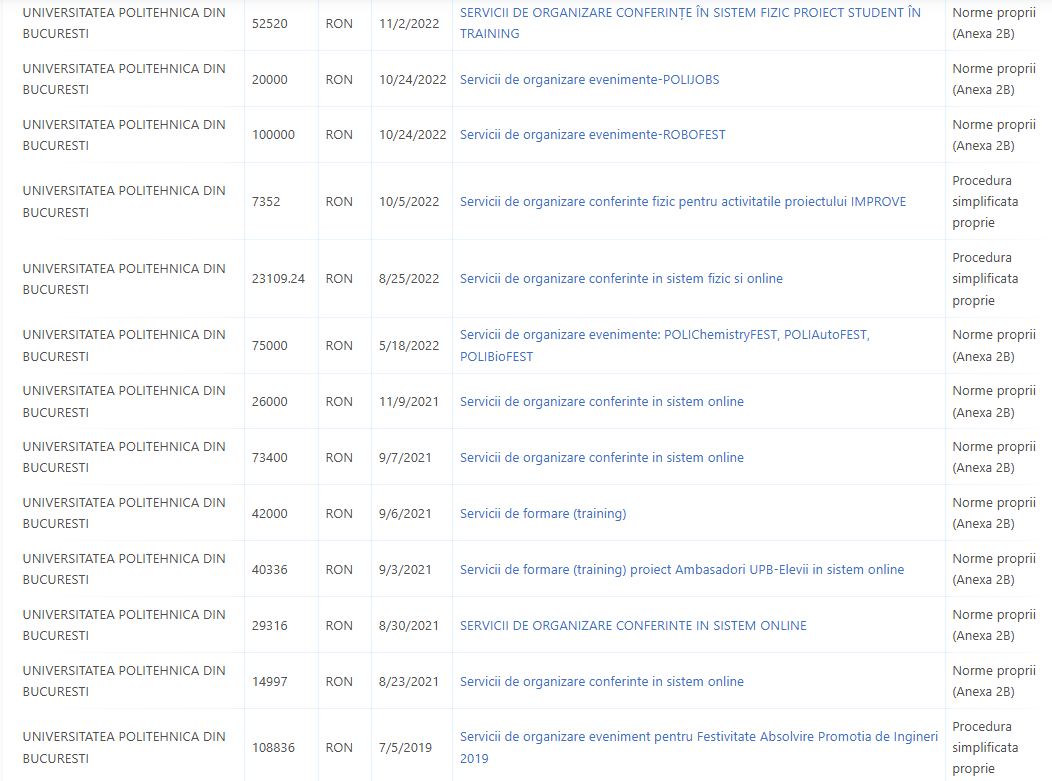Select the date 7/5/2019
The height and width of the screenshot is (781, 1052).
click(405, 747)
